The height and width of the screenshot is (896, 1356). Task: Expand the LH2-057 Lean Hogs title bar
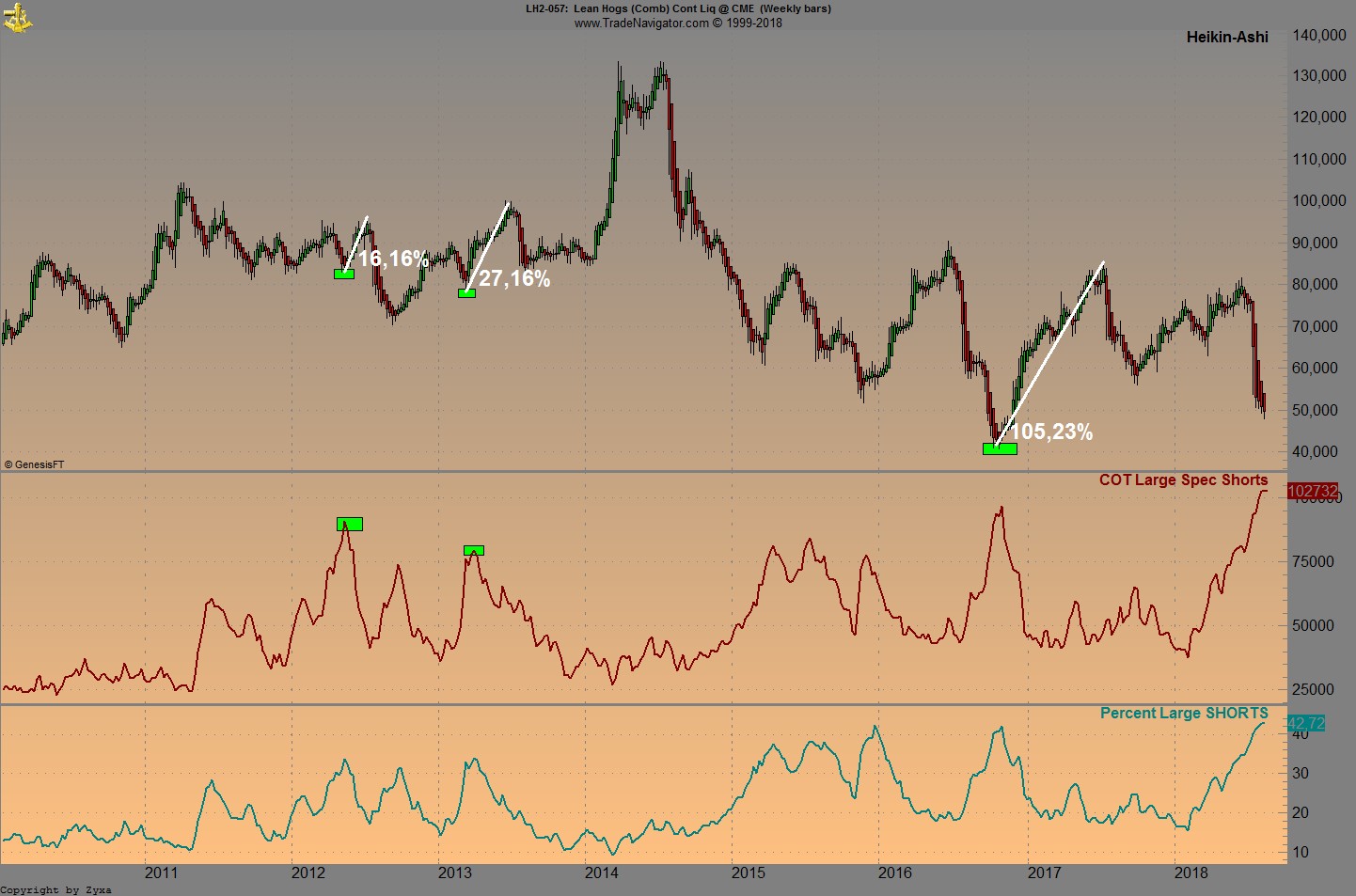pos(678,8)
